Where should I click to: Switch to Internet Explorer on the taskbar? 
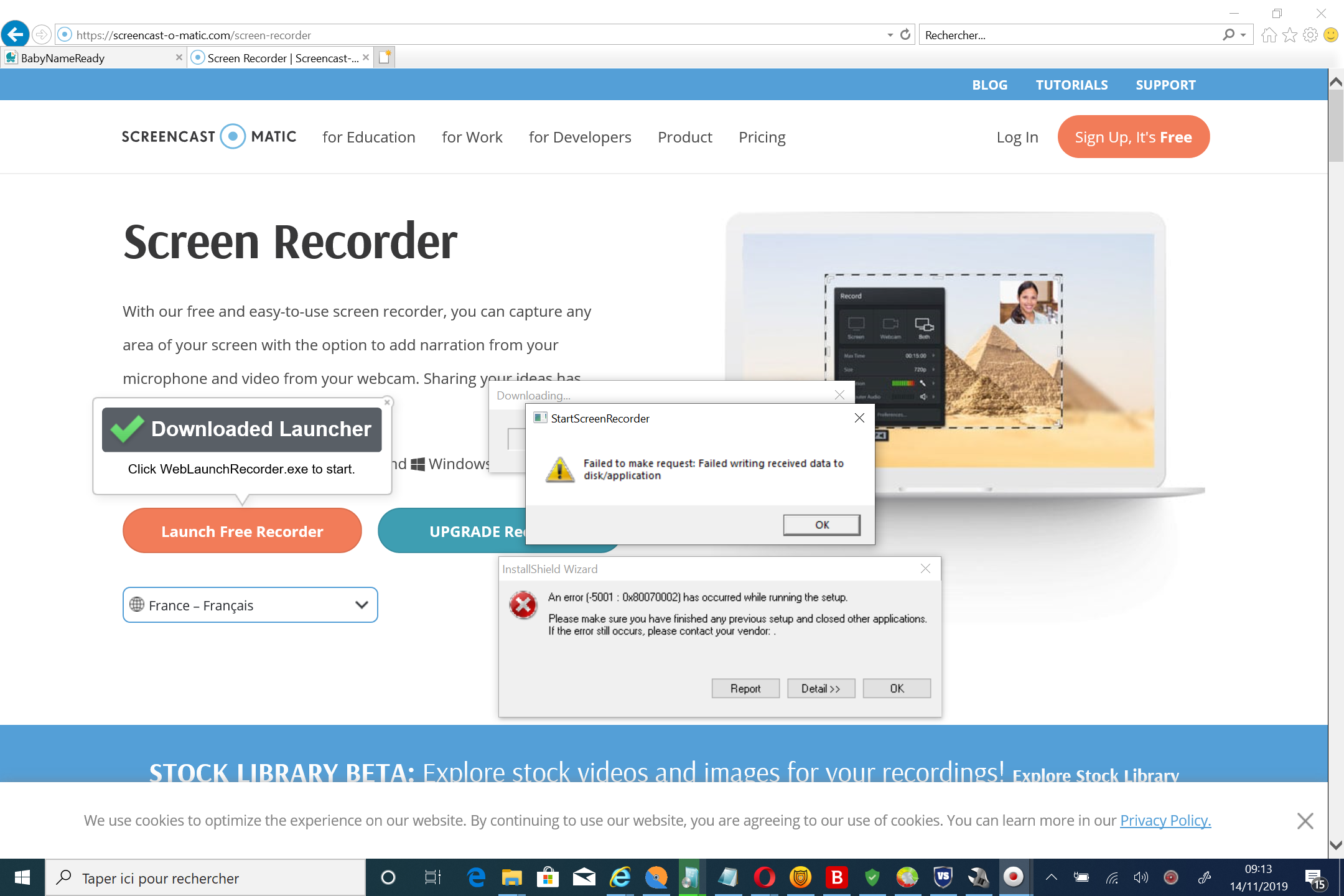620,877
